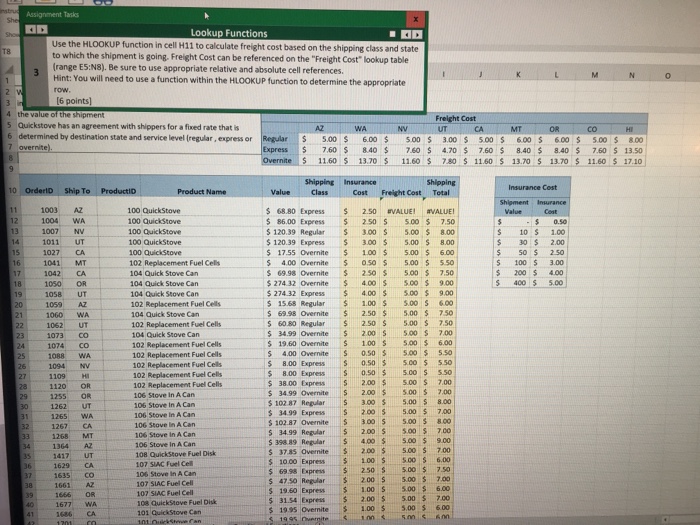Image resolution: width=700 pixels, height=525 pixels.
Task: Select the Freight Cost column header in order table
Action: coord(401,192)
